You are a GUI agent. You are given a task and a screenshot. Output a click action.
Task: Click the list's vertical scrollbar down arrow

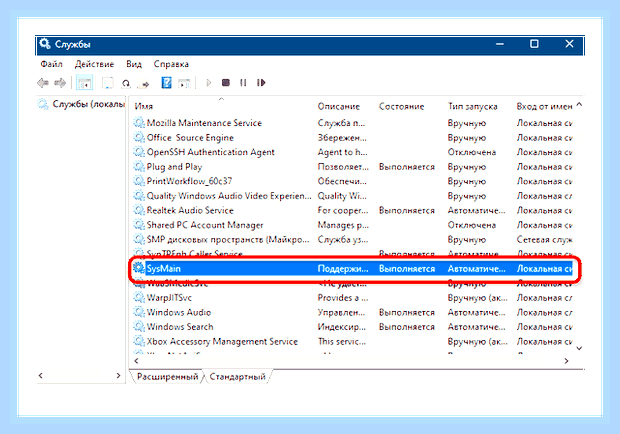coord(579,348)
